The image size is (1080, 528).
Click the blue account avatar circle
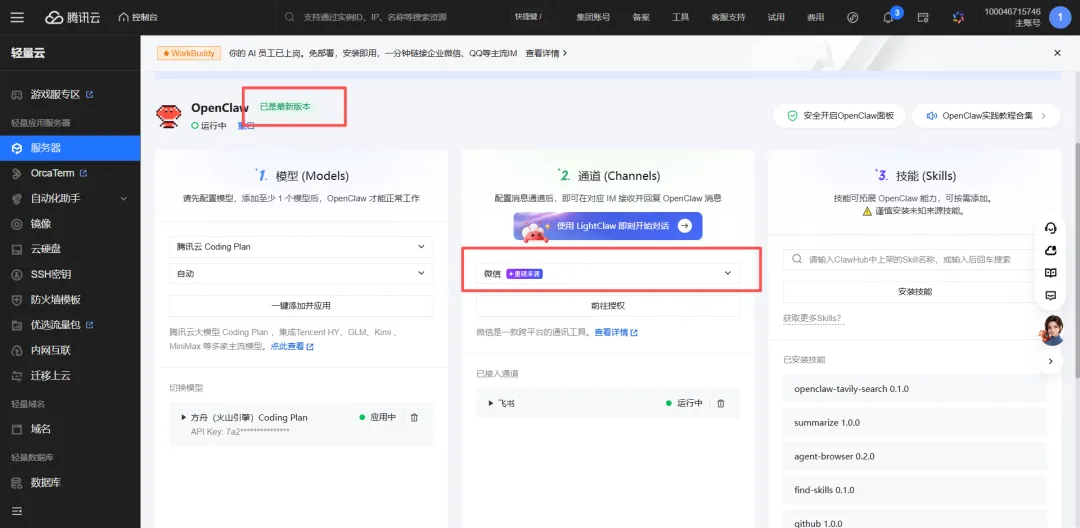(x=1059, y=17)
